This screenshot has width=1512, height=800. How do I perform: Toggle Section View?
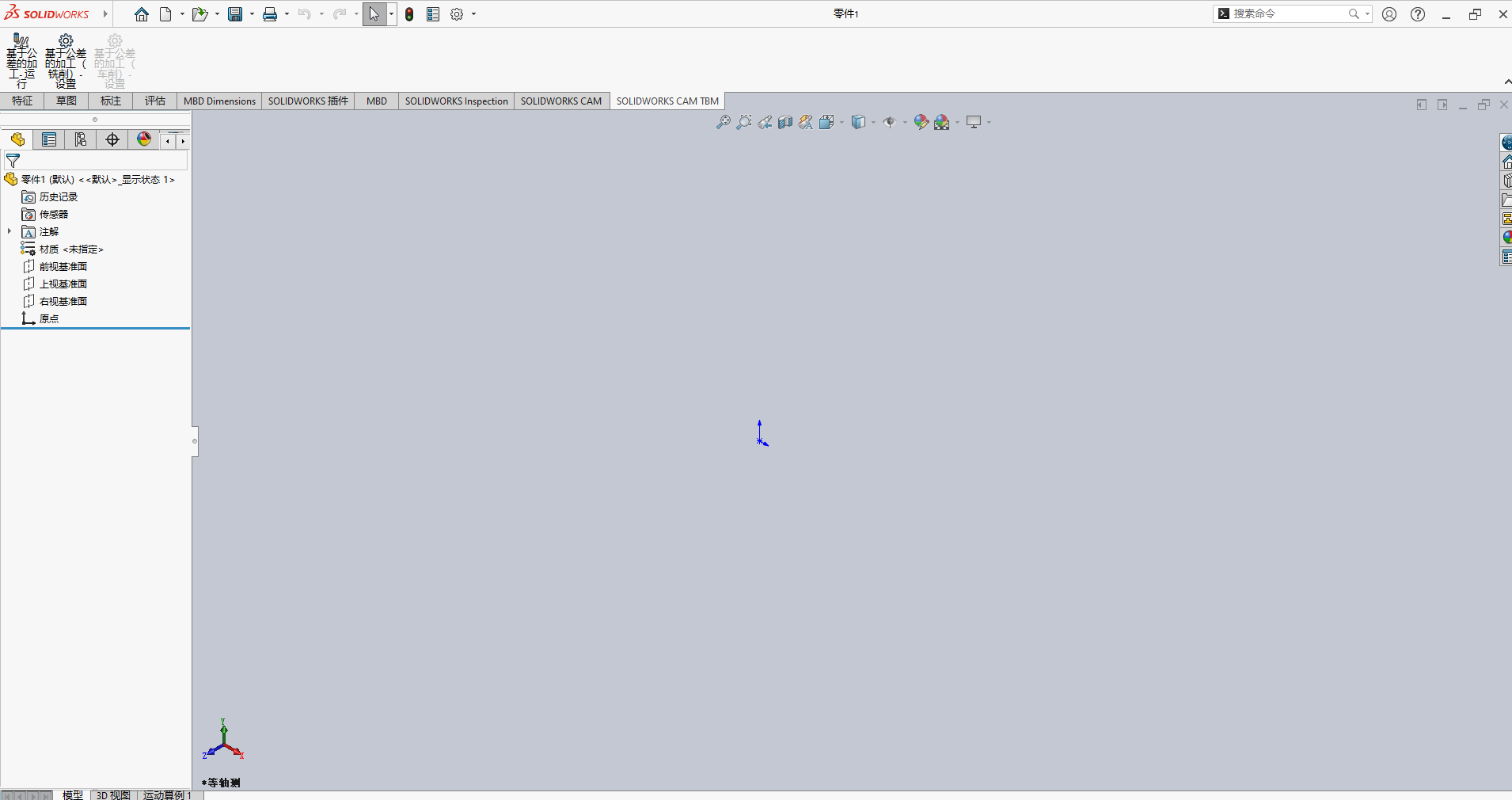[785, 122]
